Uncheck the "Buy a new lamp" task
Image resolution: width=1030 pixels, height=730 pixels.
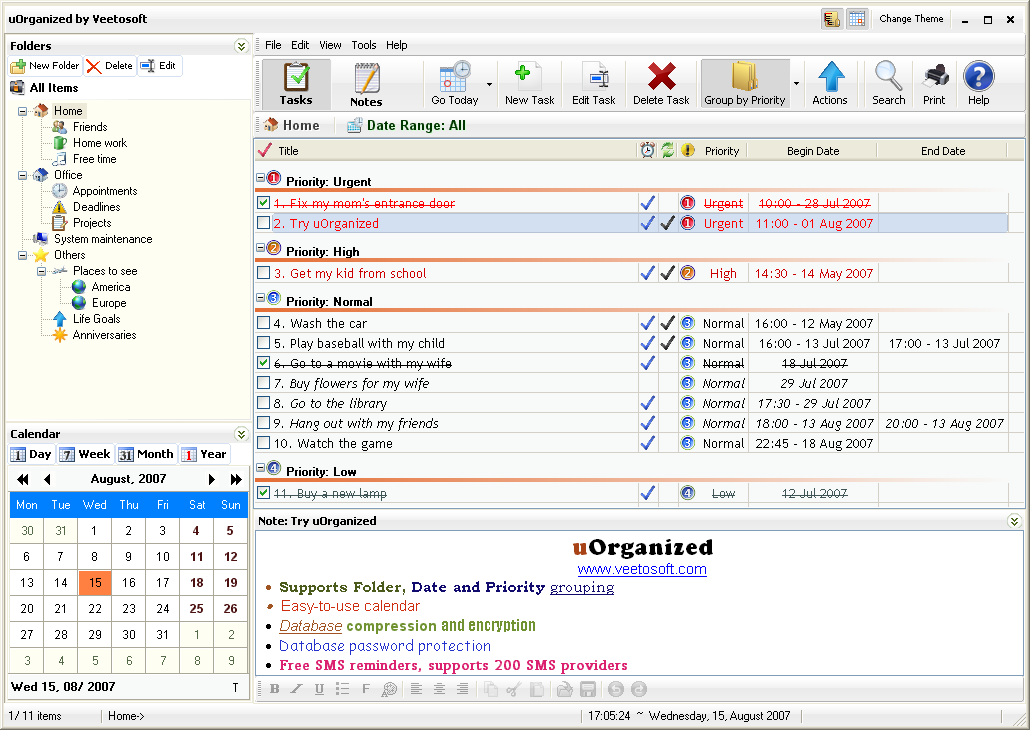pyautogui.click(x=263, y=493)
